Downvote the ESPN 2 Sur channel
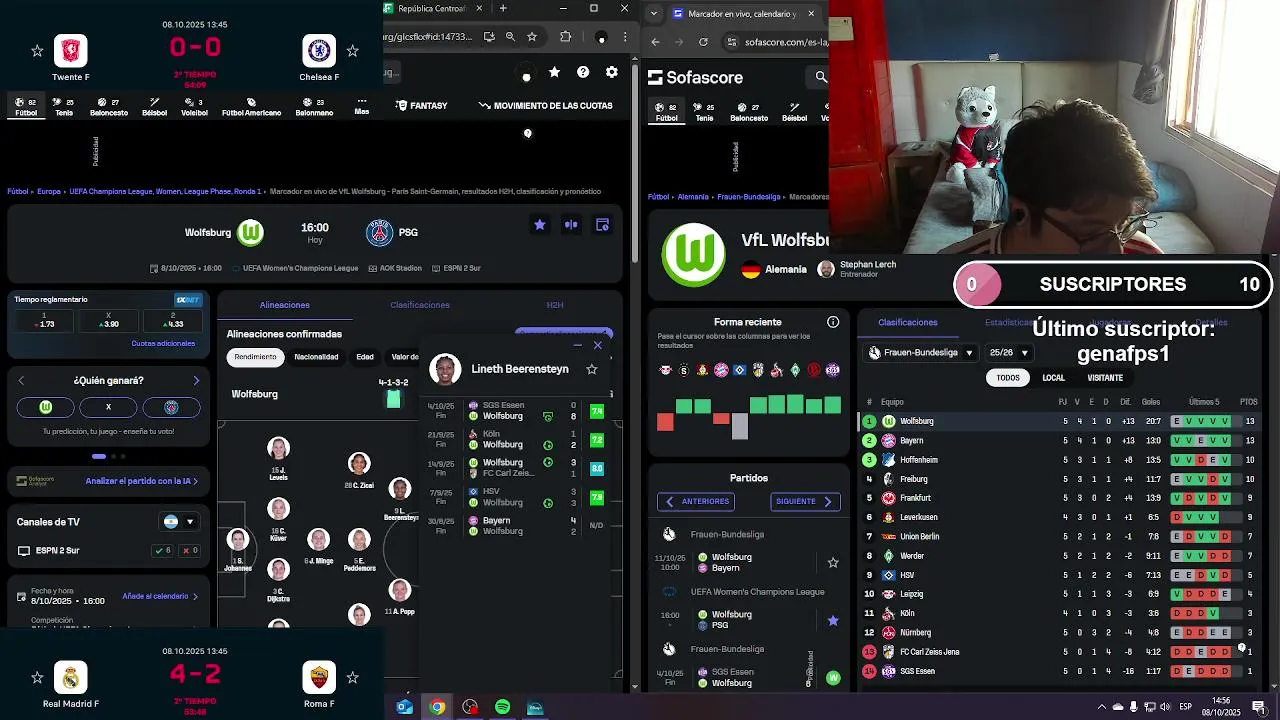Image resolution: width=1280 pixels, height=720 pixels. tap(188, 551)
